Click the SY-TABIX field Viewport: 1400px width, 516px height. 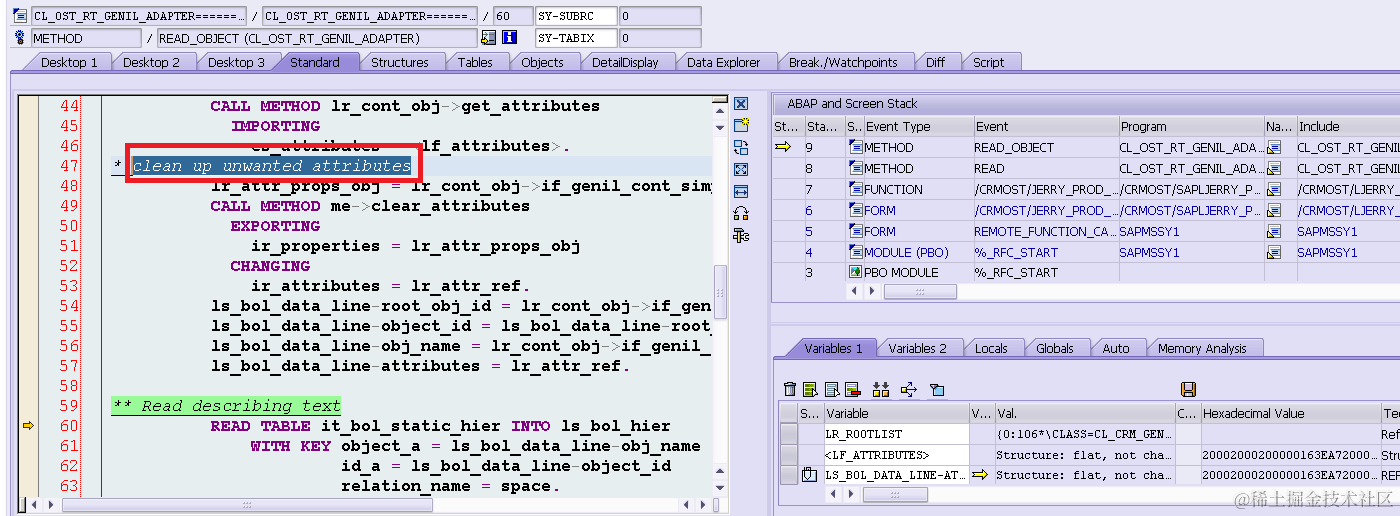[x=575, y=38]
